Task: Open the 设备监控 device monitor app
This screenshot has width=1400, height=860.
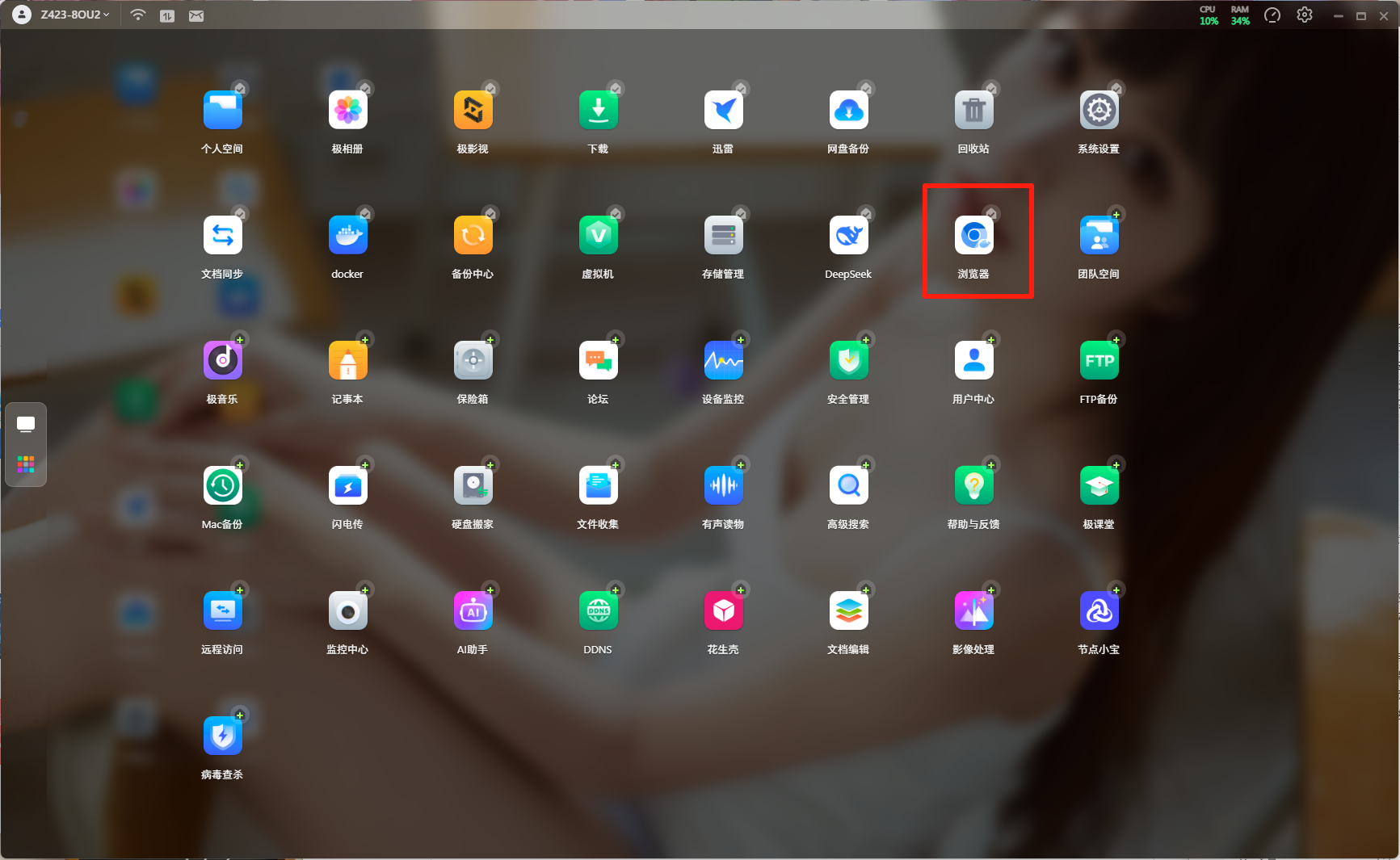Action: click(724, 360)
